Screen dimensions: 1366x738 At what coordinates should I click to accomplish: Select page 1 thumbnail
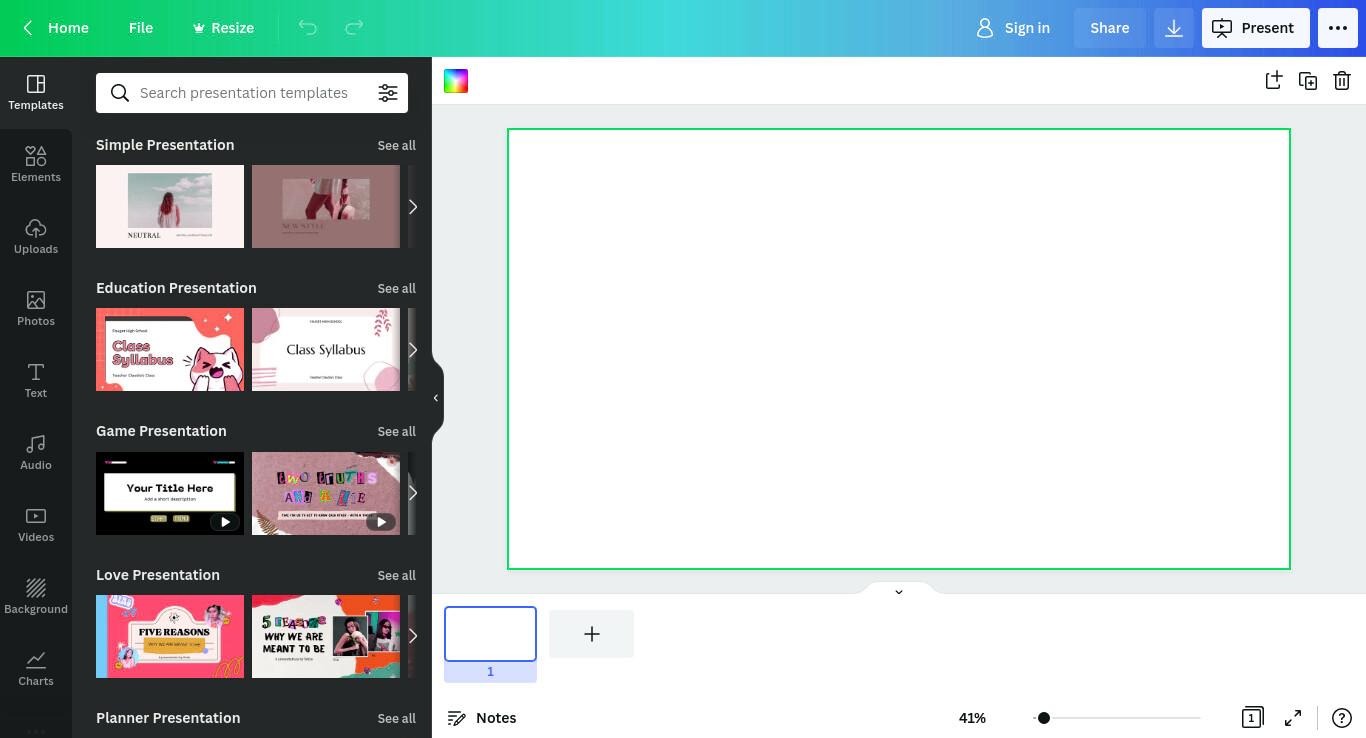490,634
